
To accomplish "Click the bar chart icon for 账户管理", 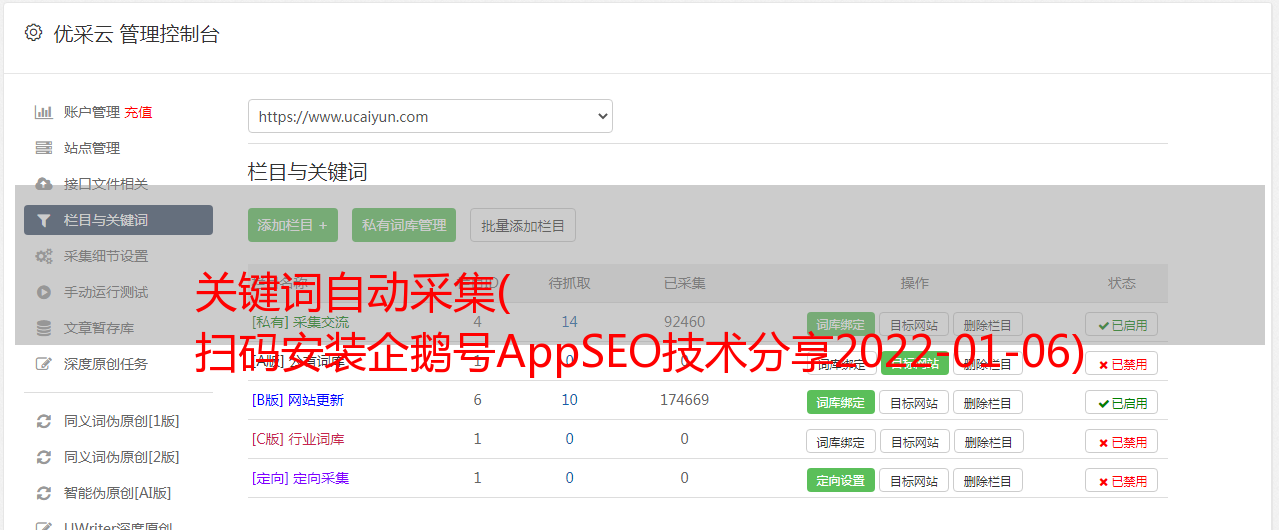I will point(43,112).
